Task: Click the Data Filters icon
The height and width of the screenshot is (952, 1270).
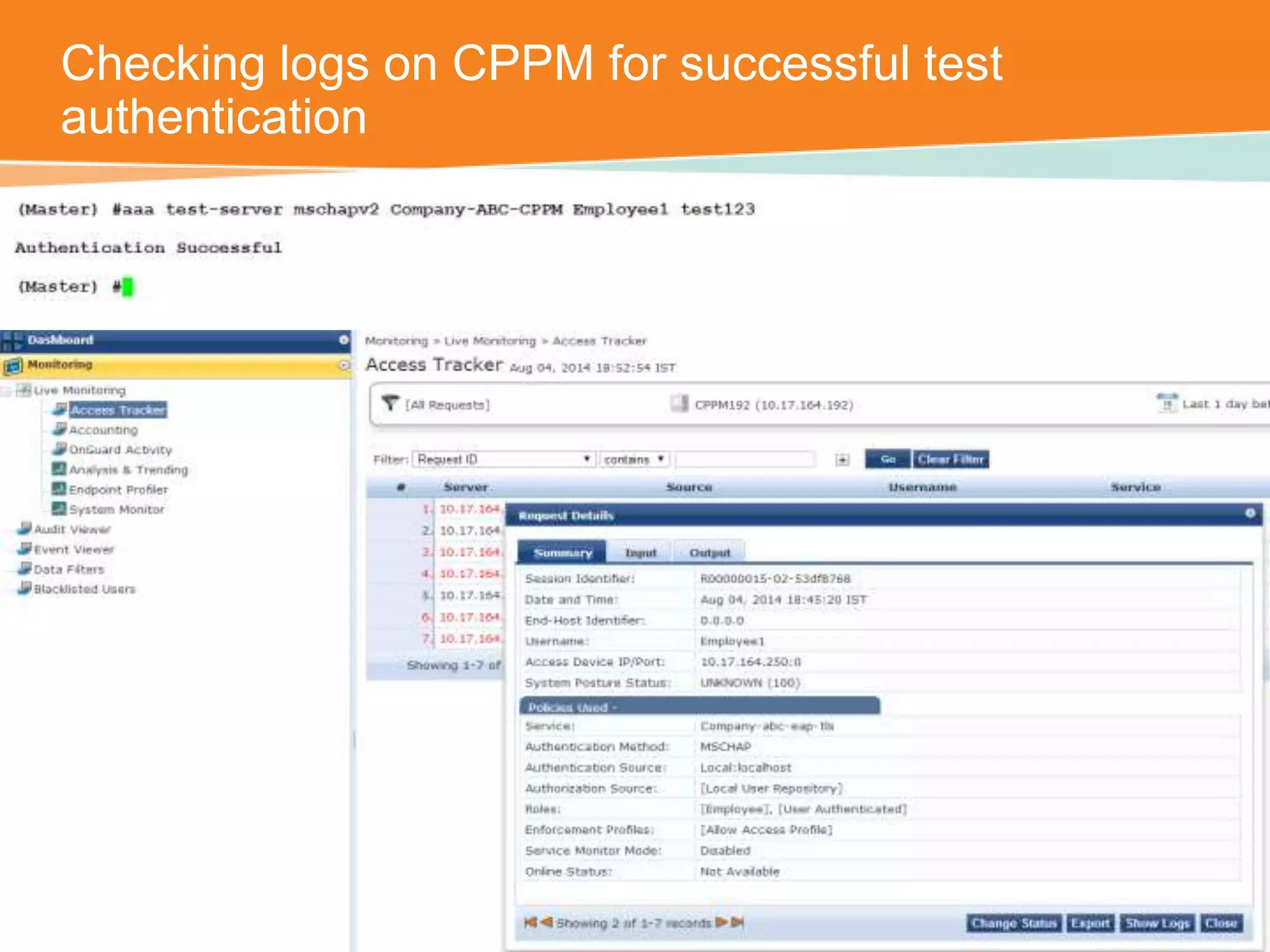Action: [25, 568]
